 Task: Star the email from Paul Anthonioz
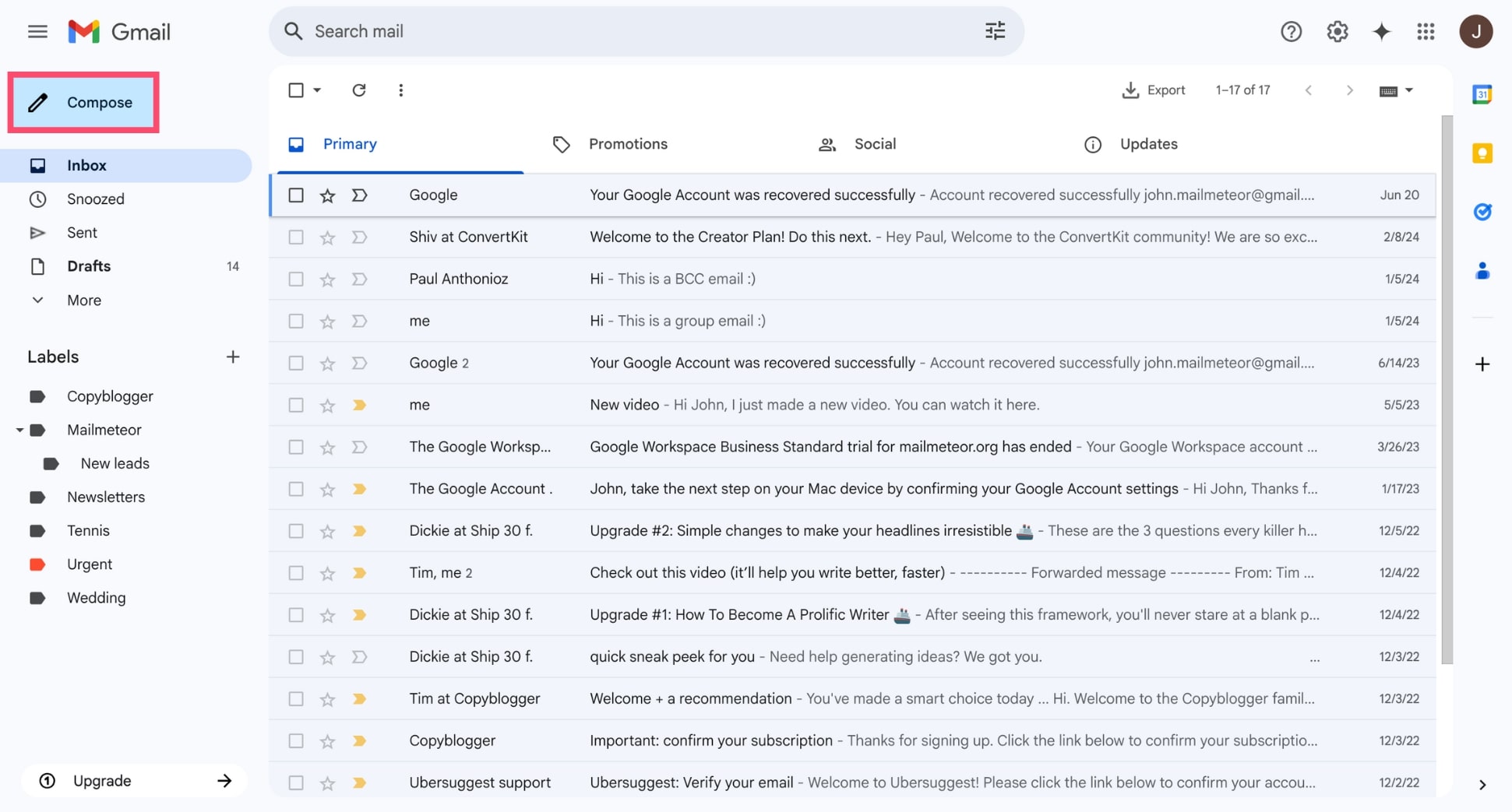click(327, 278)
